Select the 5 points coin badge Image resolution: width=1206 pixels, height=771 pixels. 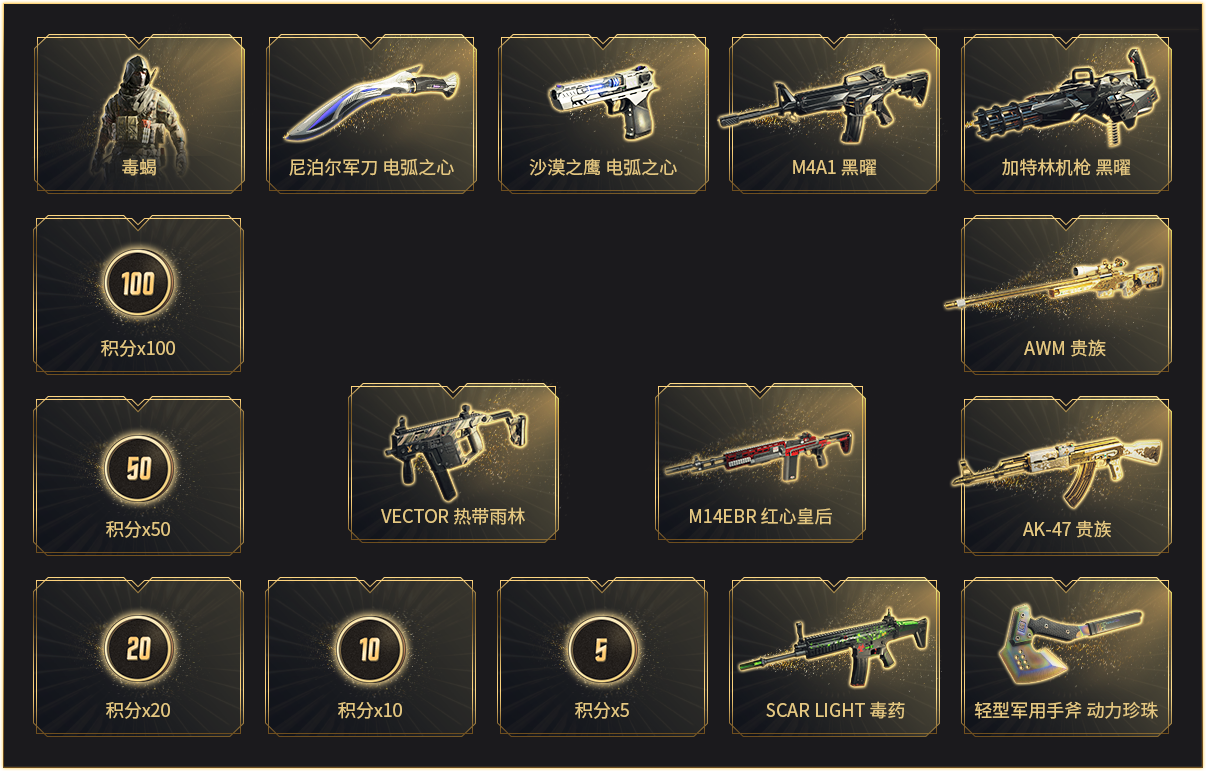(602, 649)
